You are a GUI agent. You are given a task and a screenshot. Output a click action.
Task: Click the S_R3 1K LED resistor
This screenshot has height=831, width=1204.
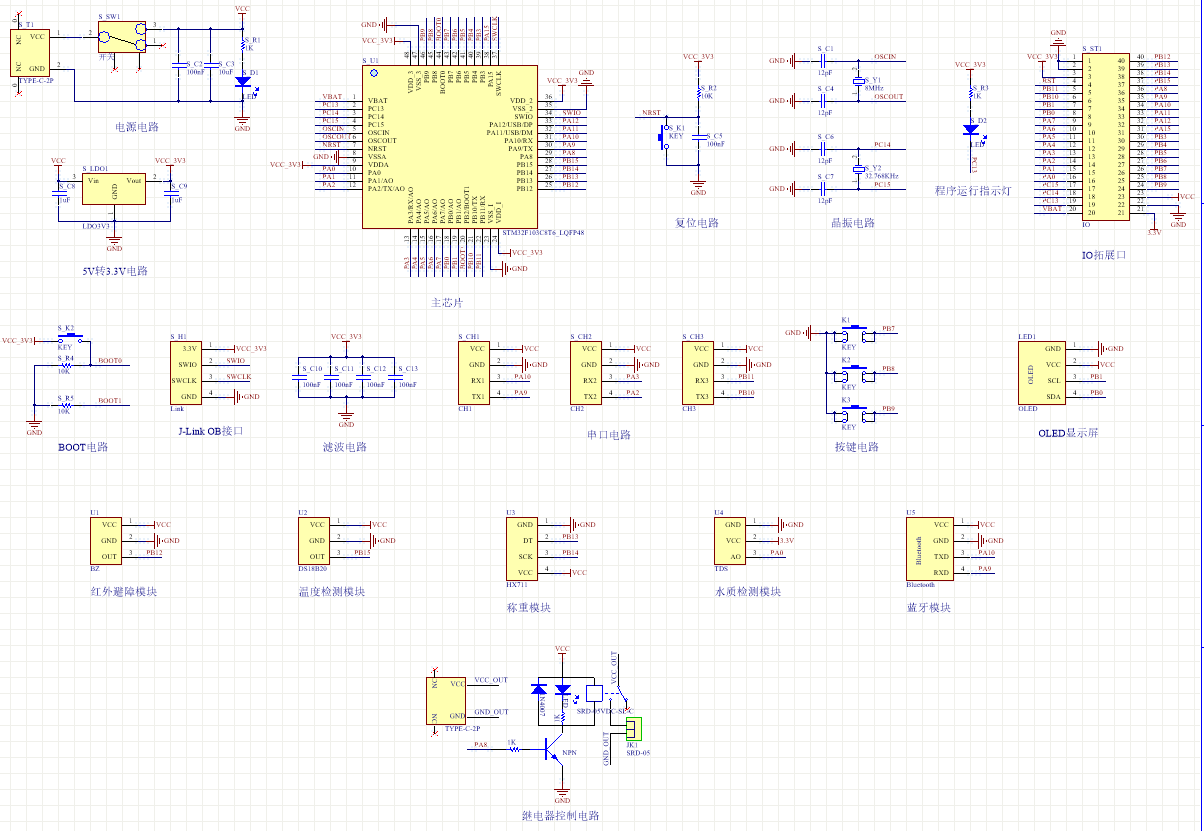[x=970, y=93]
